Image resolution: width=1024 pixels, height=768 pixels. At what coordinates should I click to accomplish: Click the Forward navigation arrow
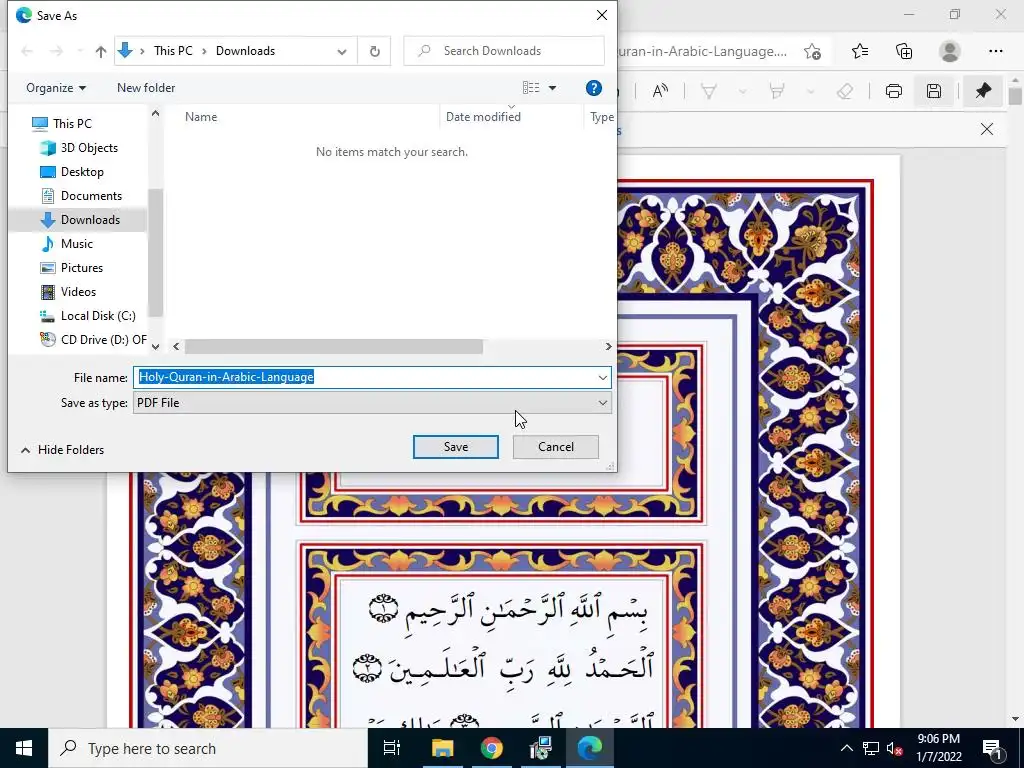coord(57,51)
